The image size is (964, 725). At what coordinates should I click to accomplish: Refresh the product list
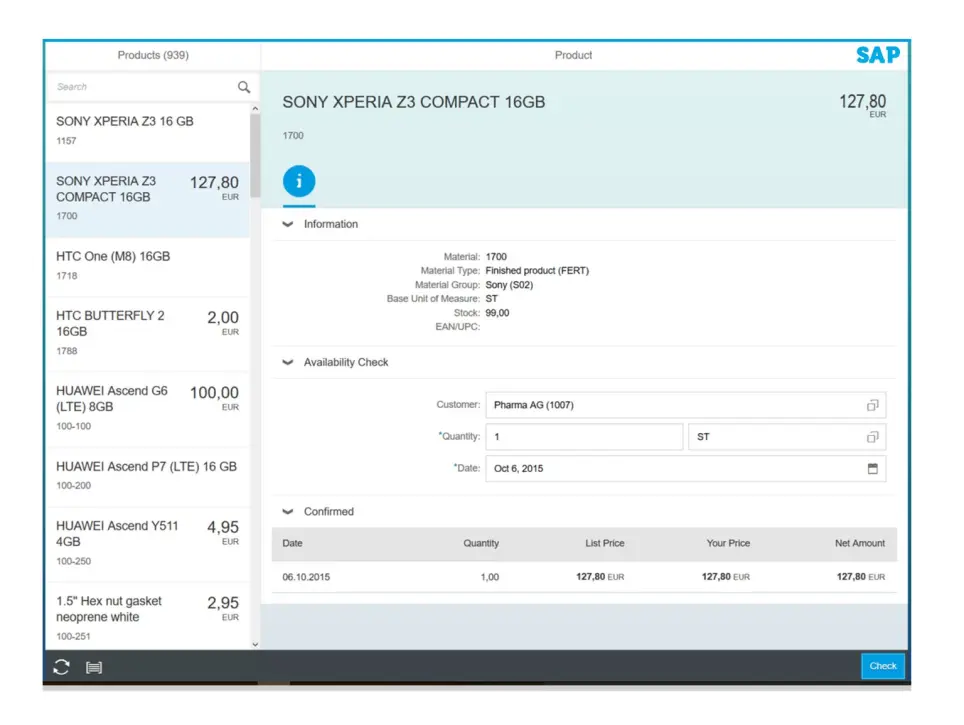pyautogui.click(x=61, y=667)
